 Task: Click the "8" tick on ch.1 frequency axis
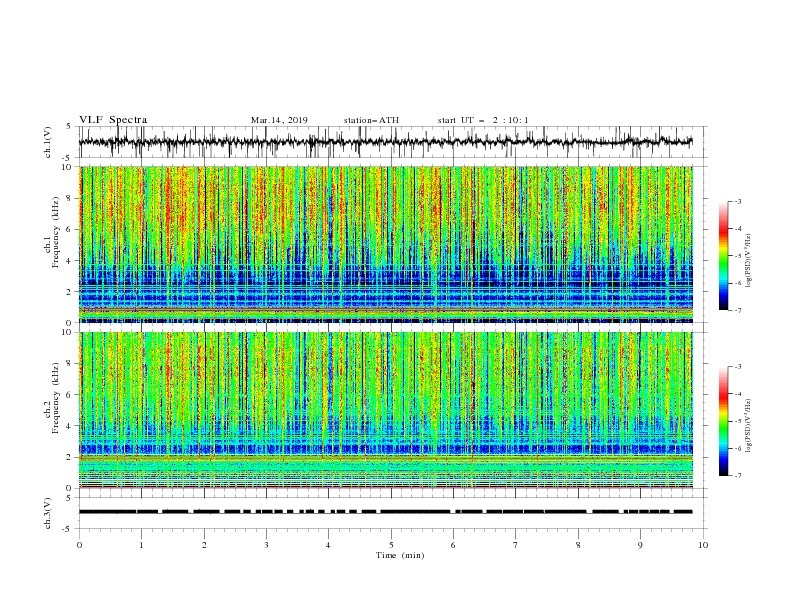(71, 198)
